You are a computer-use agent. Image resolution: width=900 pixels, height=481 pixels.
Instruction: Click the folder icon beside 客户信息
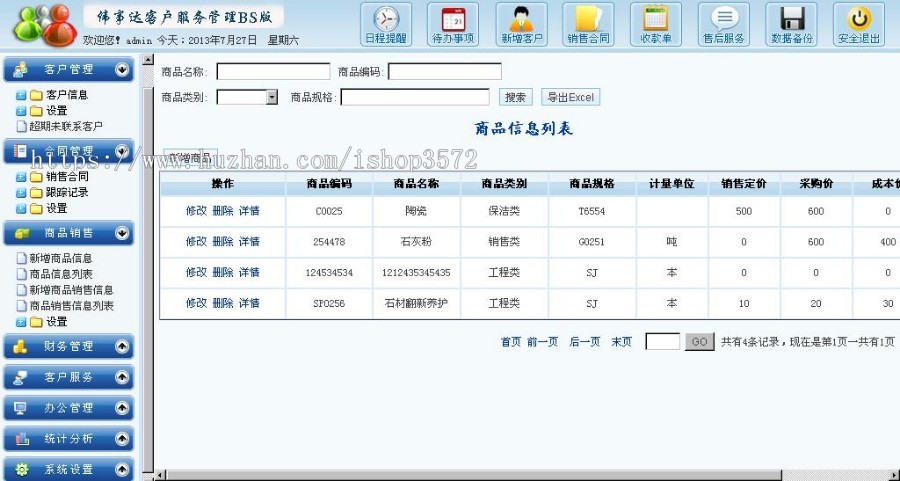tap(36, 95)
